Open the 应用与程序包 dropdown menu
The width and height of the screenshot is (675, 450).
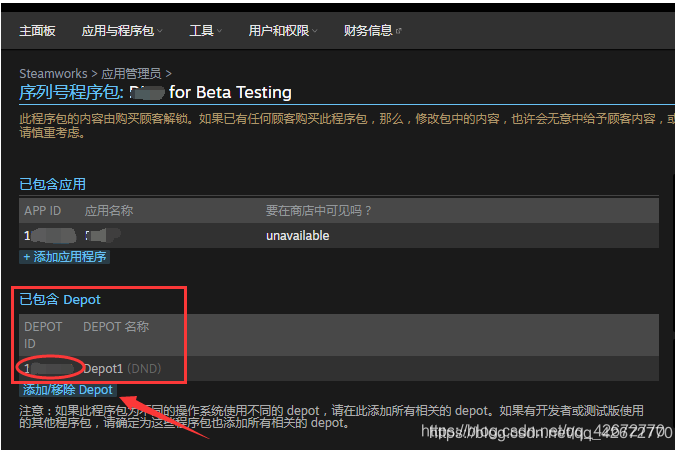tap(122, 31)
